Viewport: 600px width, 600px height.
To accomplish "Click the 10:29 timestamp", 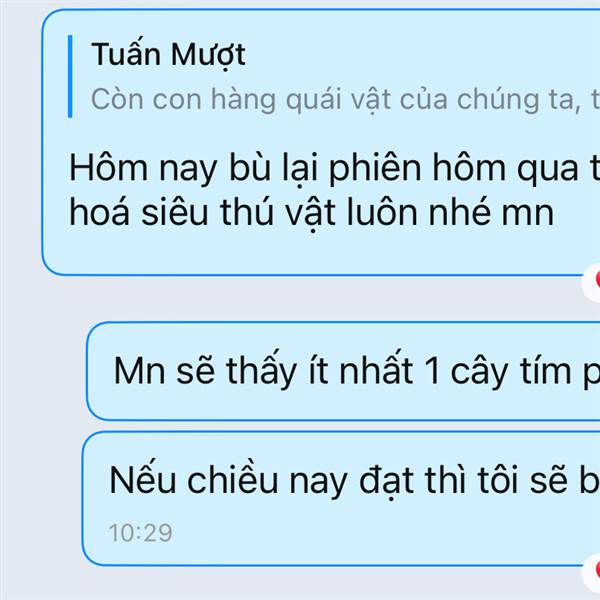I will 140,533.
